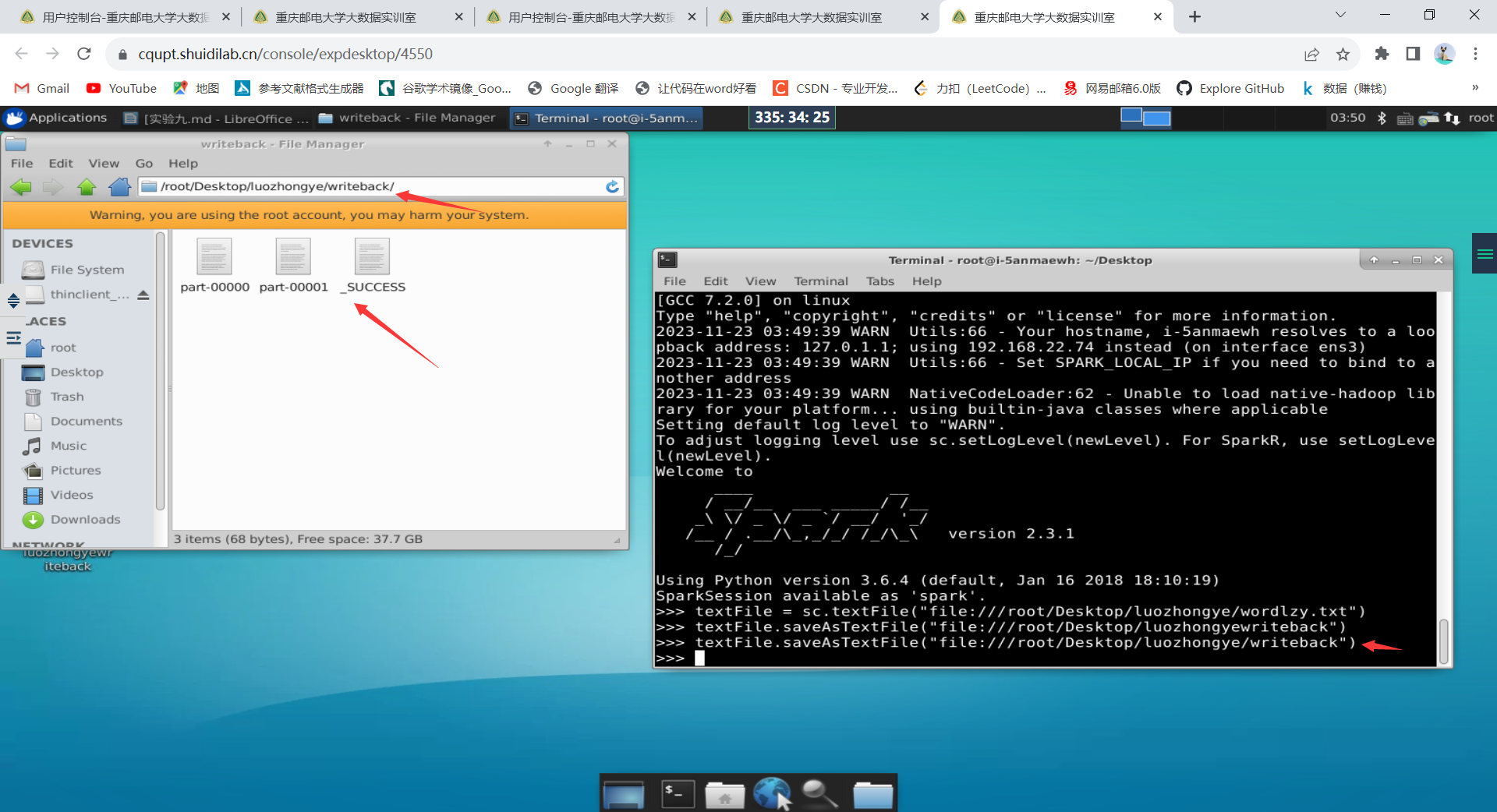Switch to Terminal taskbar button
1497x812 pixels.
[x=607, y=118]
